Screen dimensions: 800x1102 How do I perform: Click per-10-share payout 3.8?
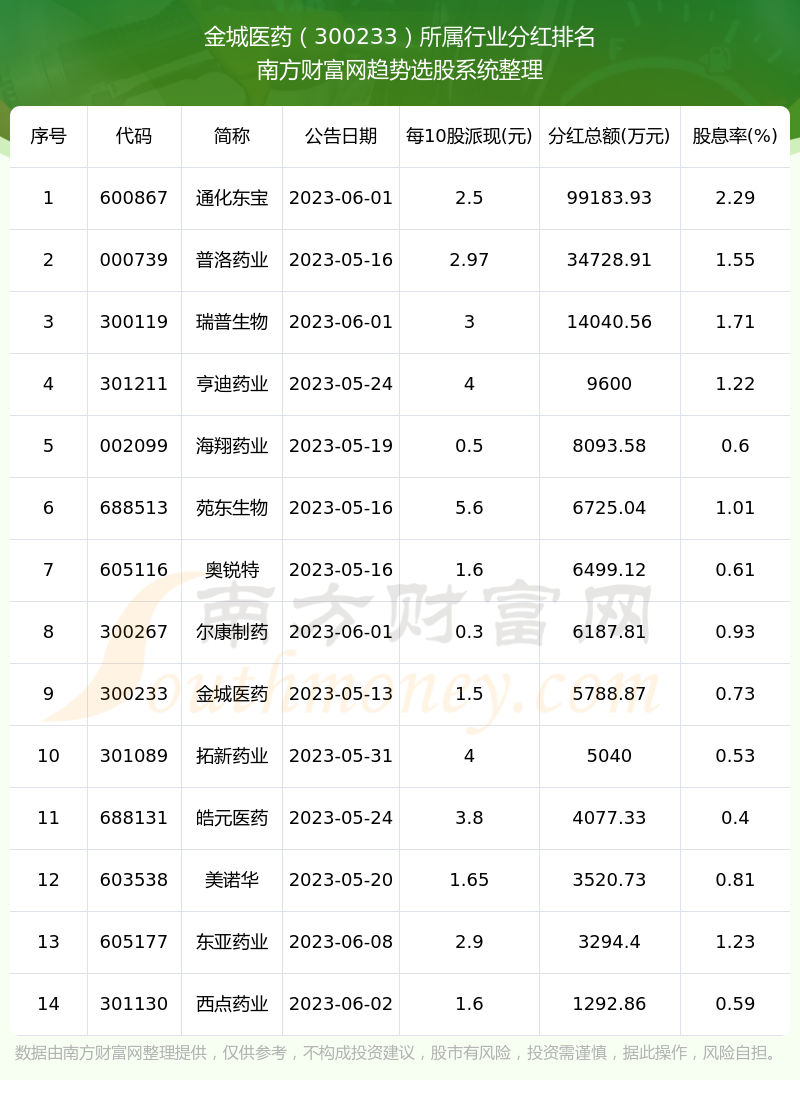point(469,817)
